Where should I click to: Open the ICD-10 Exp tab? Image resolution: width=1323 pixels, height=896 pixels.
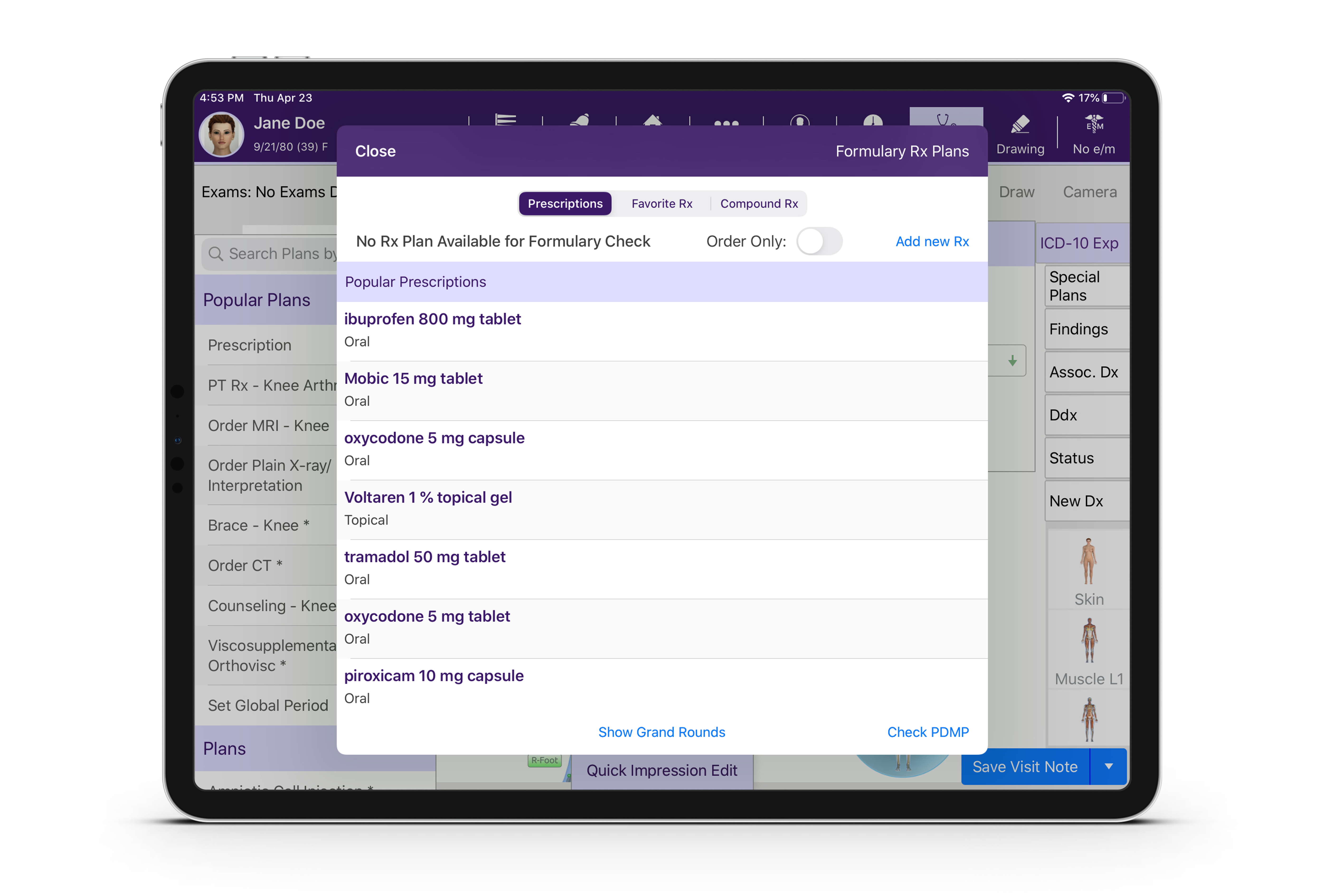[x=1082, y=243]
